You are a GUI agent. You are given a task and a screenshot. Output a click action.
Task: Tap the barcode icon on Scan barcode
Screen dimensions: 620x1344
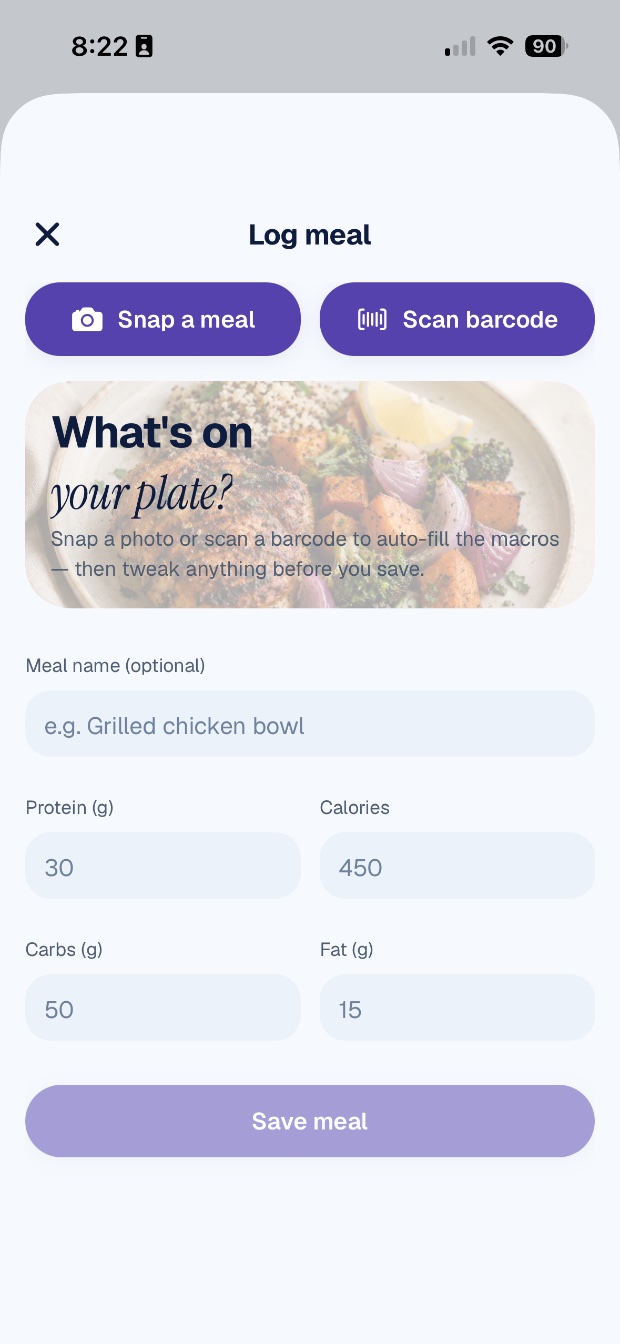(372, 320)
